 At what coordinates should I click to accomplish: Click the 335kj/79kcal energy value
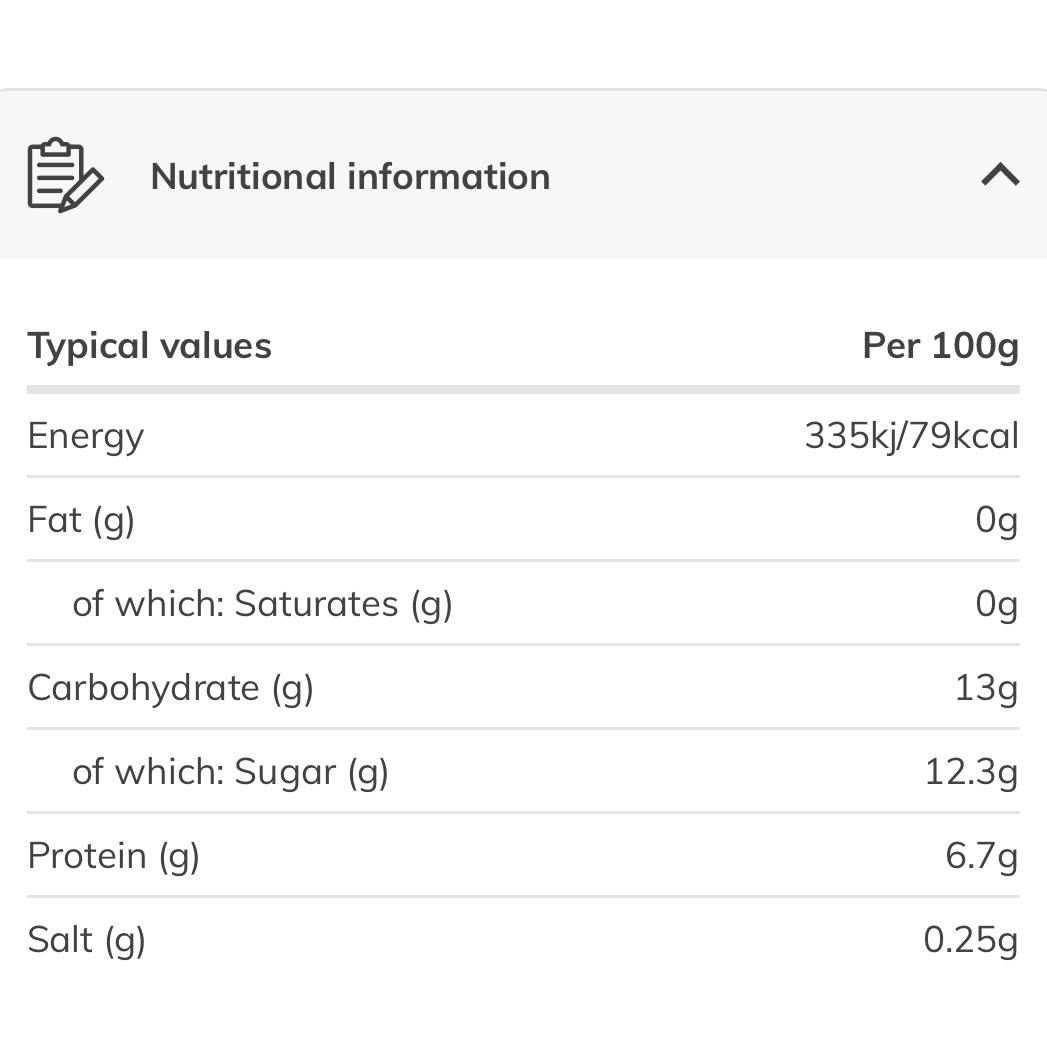pos(911,436)
